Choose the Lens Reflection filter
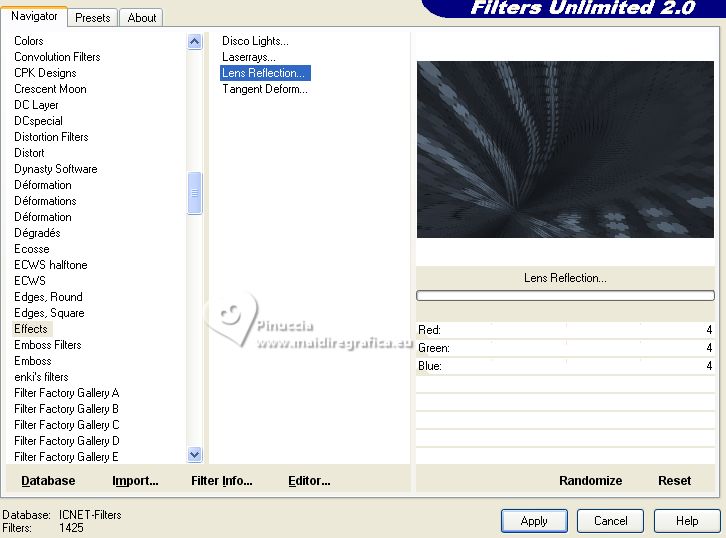Image resolution: width=726 pixels, height=538 pixels. coord(265,73)
